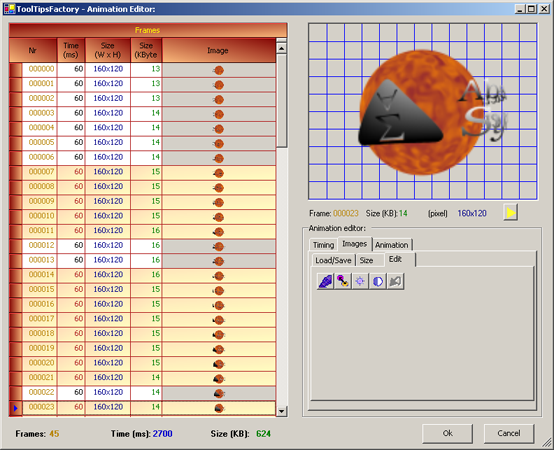Select the Load/Save sub-tab
This screenshot has height=450, width=554.
(333, 260)
